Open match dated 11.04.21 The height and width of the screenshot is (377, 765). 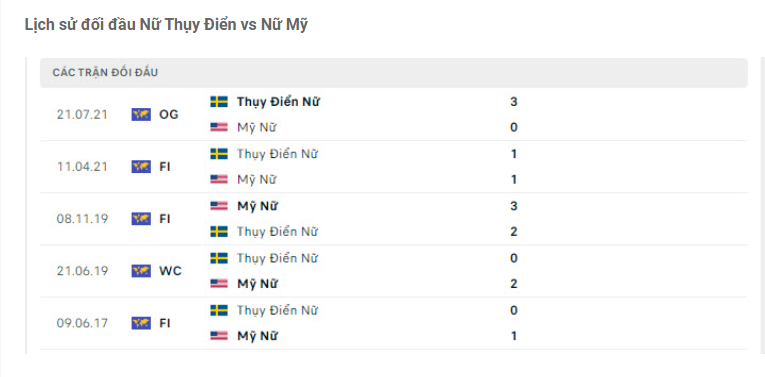(x=82, y=167)
